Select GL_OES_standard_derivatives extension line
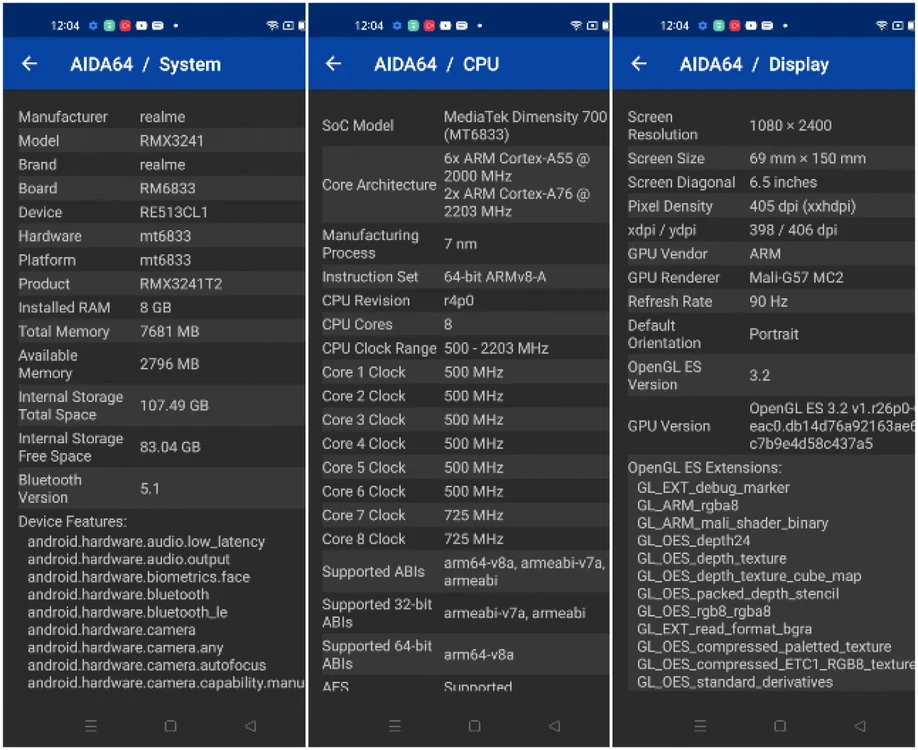Image resolution: width=918 pixels, height=750 pixels. click(735, 682)
